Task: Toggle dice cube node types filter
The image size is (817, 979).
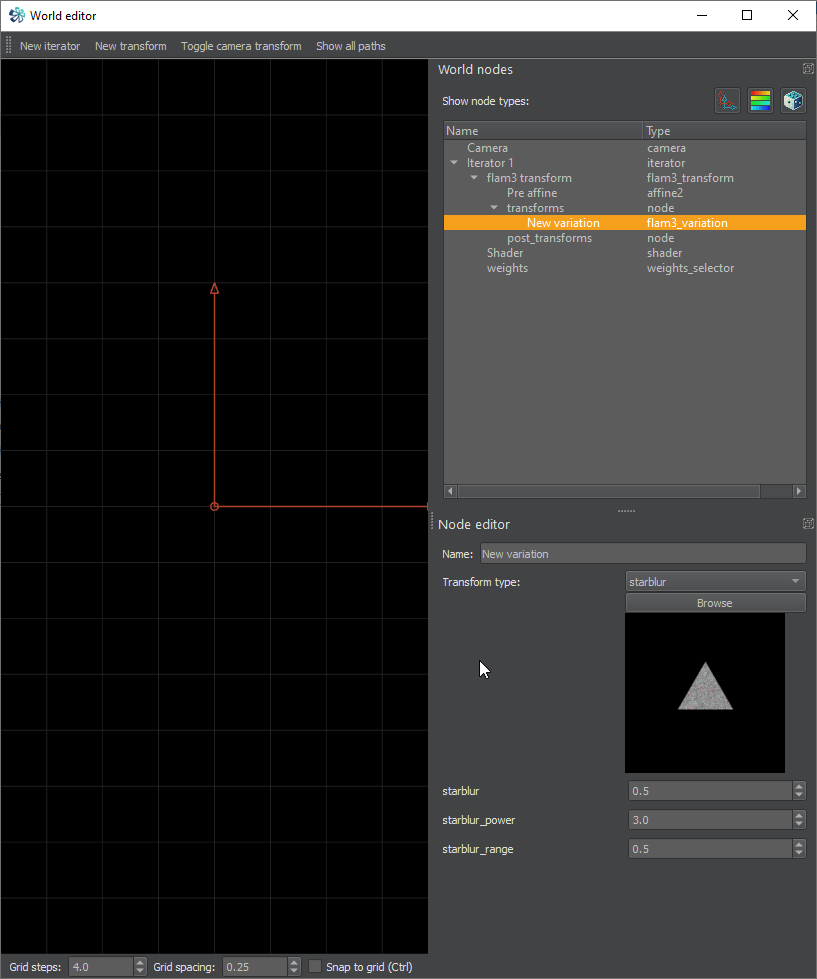Action: 793,101
